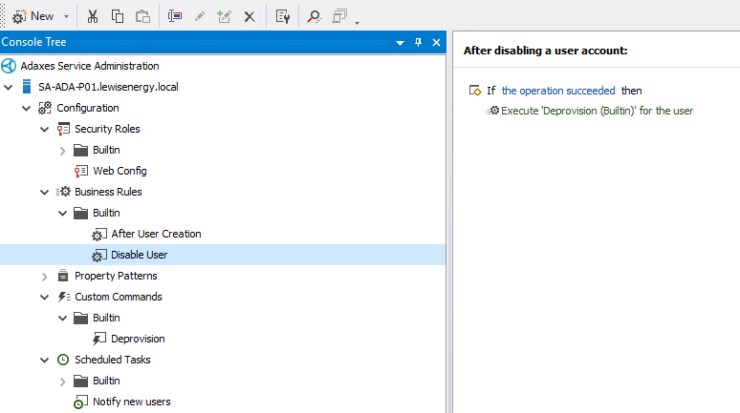Collapse Builtin folder under Custom Commands
Image resolution: width=740 pixels, height=413 pixels.
click(62, 318)
